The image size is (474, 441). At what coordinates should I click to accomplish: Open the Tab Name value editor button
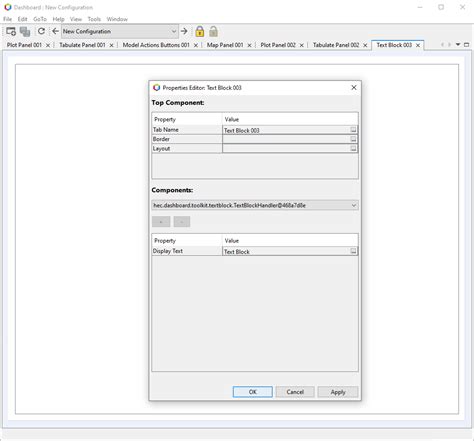click(x=353, y=130)
